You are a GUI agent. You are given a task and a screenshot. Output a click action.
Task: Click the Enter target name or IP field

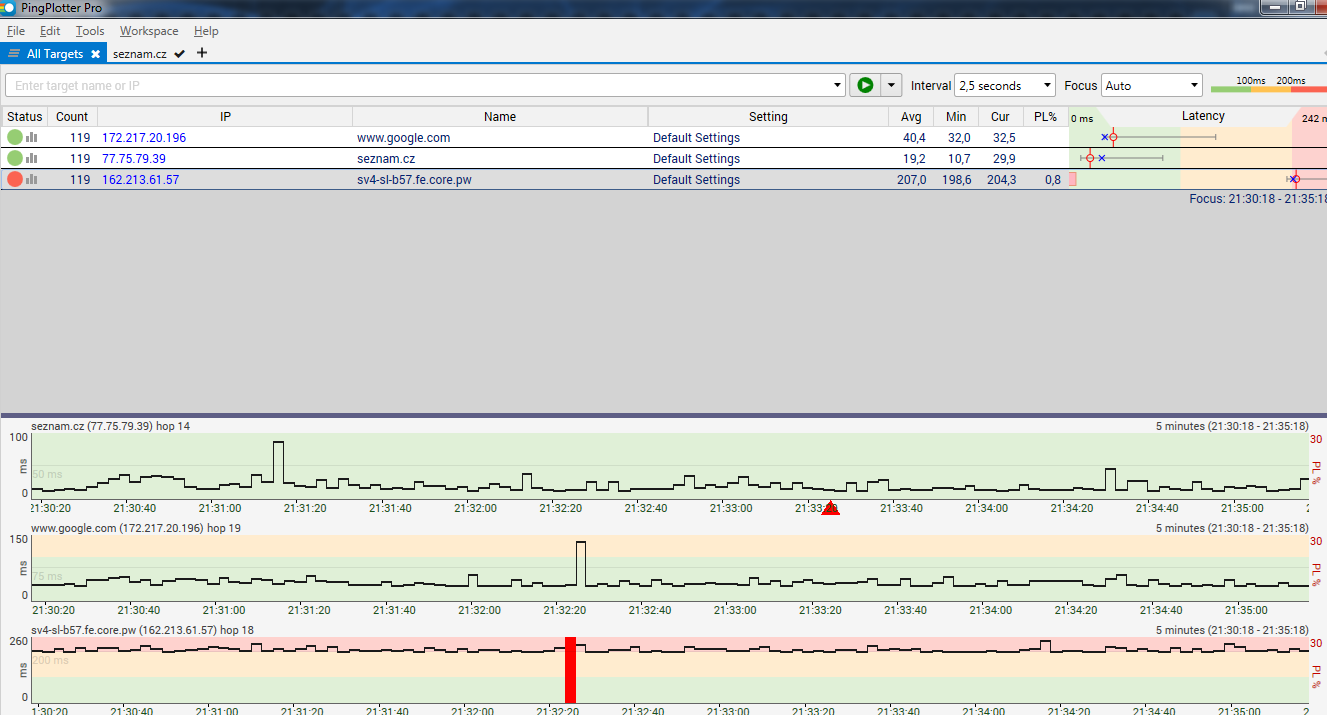click(420, 86)
